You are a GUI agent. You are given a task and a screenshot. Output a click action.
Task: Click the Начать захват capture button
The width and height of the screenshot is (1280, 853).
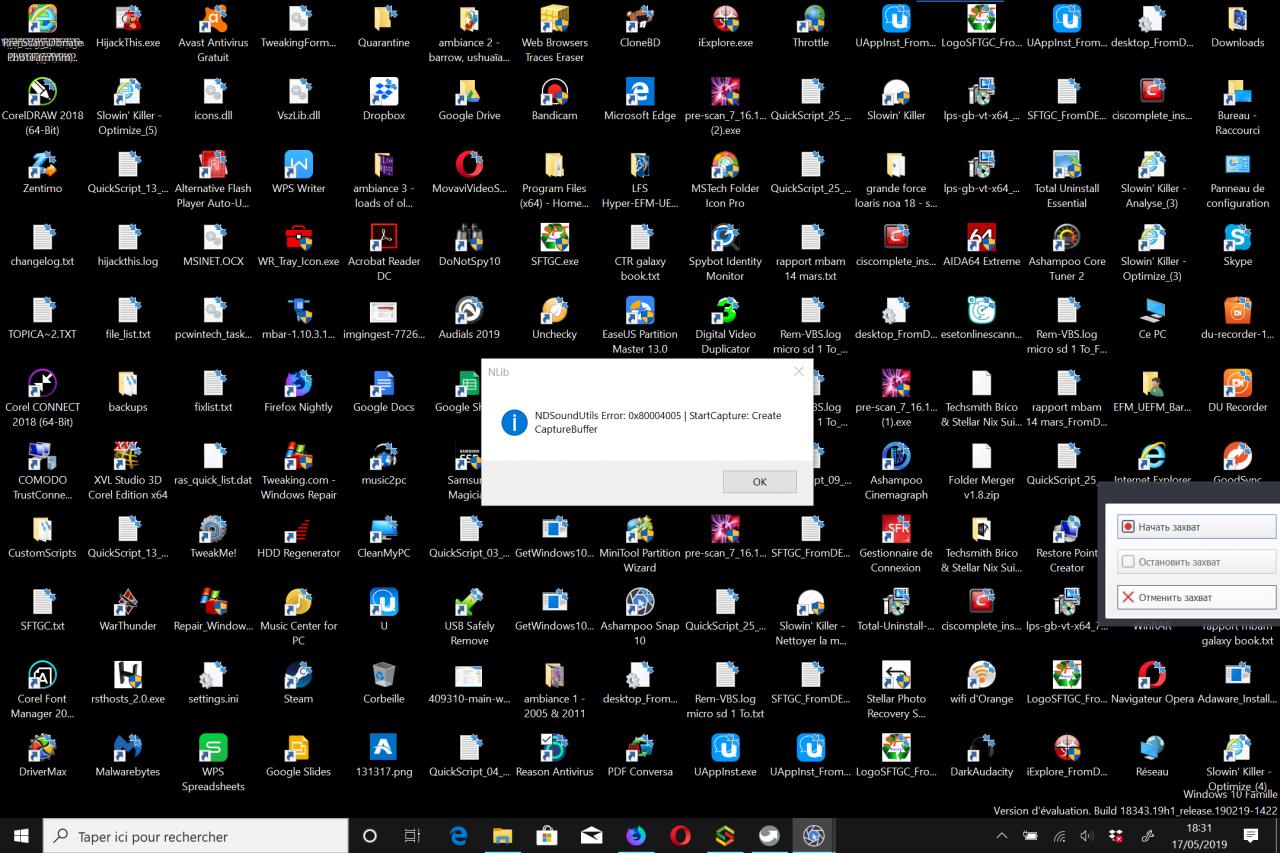[x=1196, y=526]
